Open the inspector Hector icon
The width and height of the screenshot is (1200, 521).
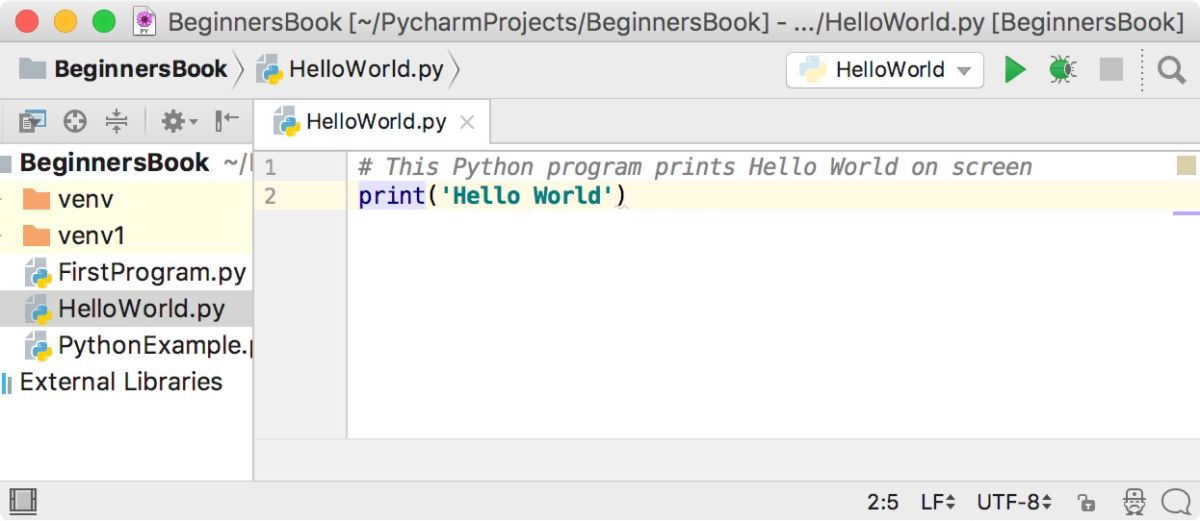(x=1134, y=502)
